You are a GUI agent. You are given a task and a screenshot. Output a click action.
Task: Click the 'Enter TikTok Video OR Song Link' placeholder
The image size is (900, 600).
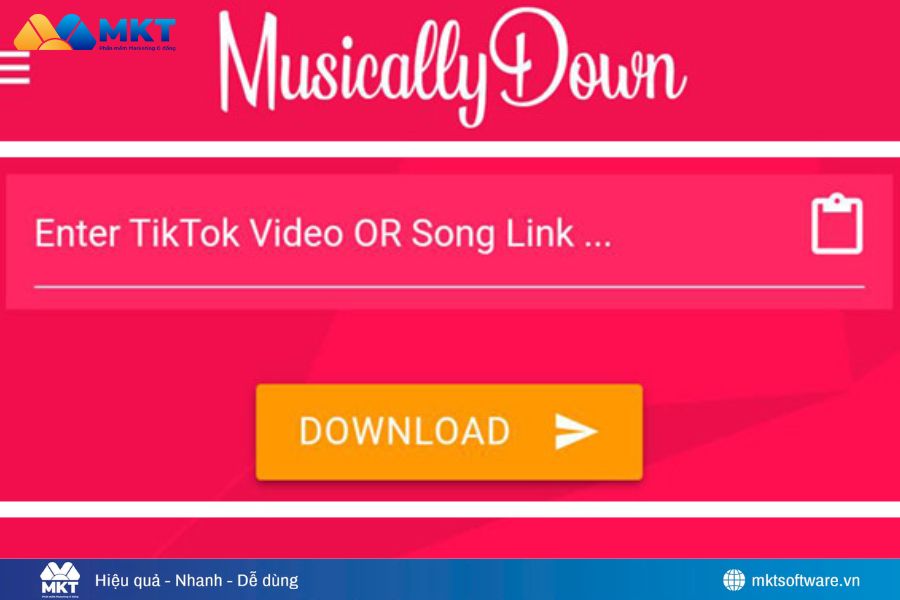(323, 233)
